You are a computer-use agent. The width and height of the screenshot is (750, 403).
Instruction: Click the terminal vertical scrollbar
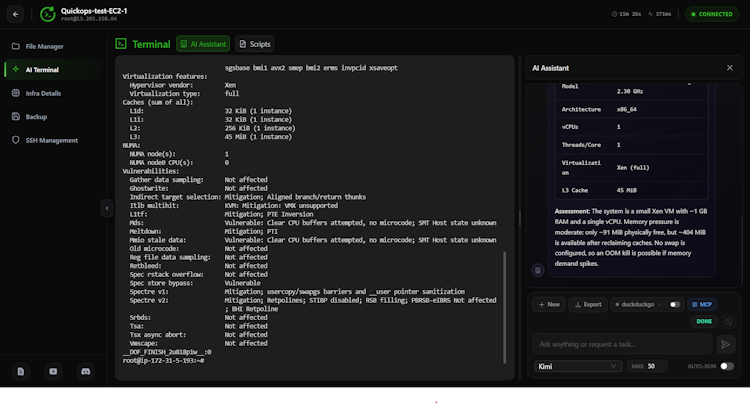(504, 307)
